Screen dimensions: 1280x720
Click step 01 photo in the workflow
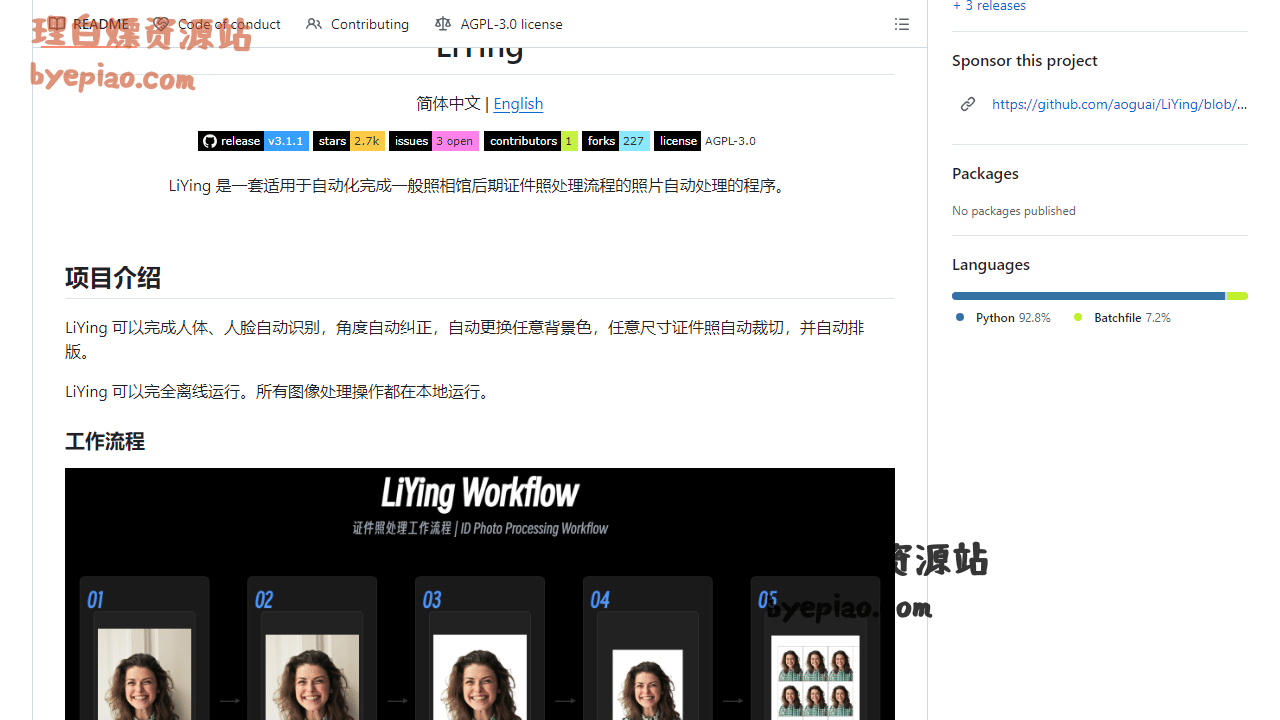point(145,674)
